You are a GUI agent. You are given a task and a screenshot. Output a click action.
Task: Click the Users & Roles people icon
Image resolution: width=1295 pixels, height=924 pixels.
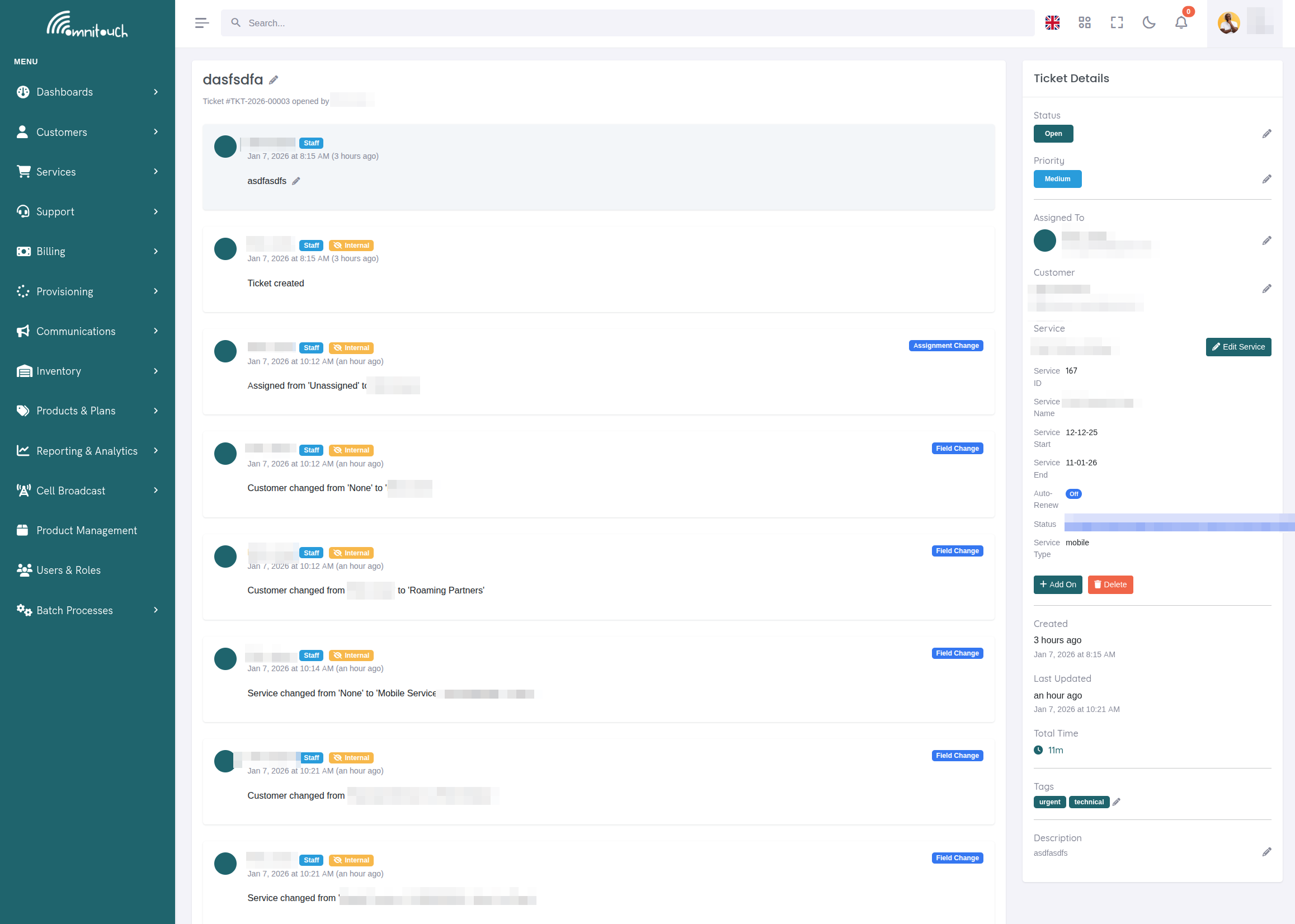pyautogui.click(x=24, y=570)
